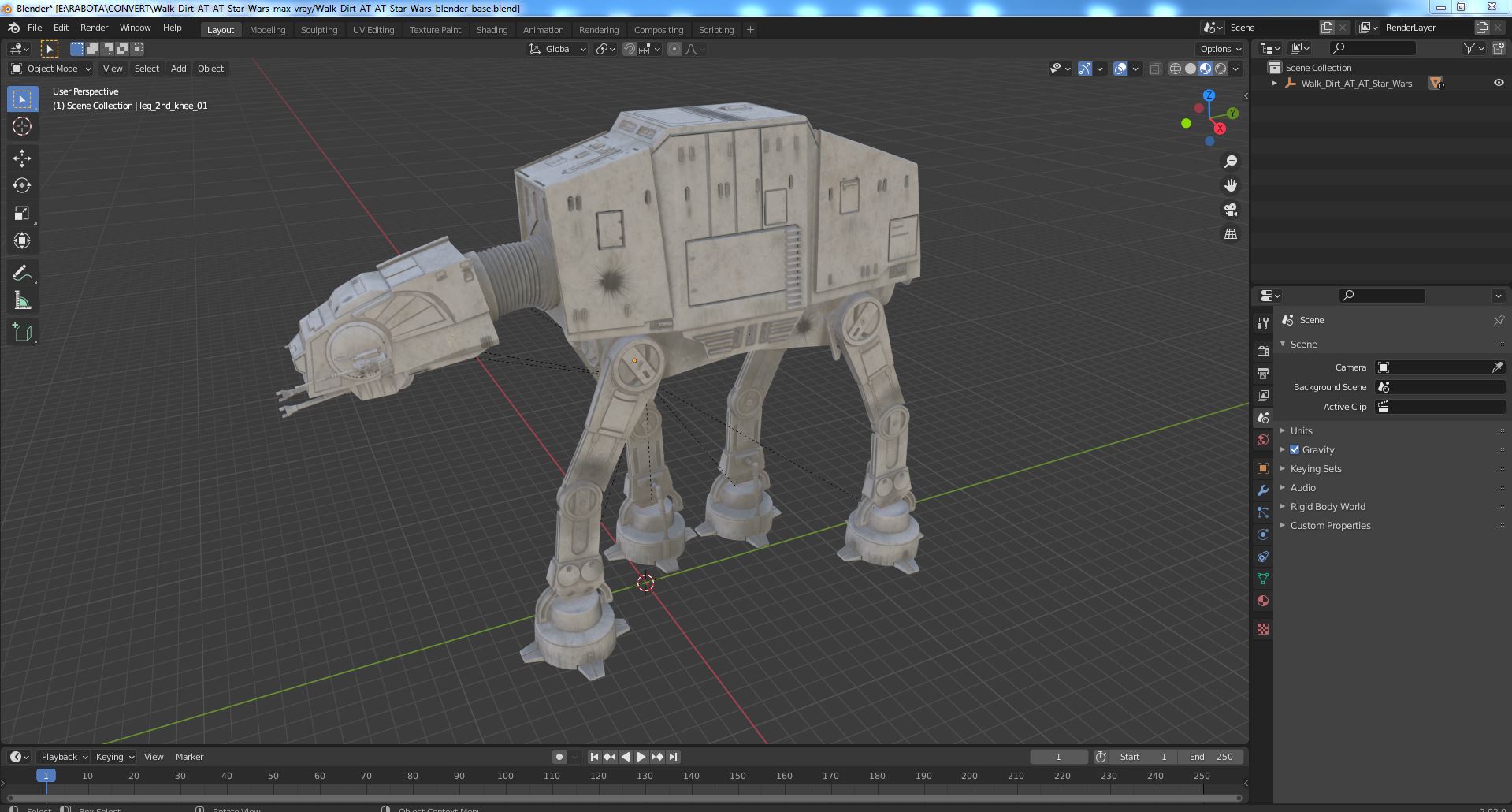Switch to the Shading workspace tab
Screen dimensions: 1512x812
[492, 29]
